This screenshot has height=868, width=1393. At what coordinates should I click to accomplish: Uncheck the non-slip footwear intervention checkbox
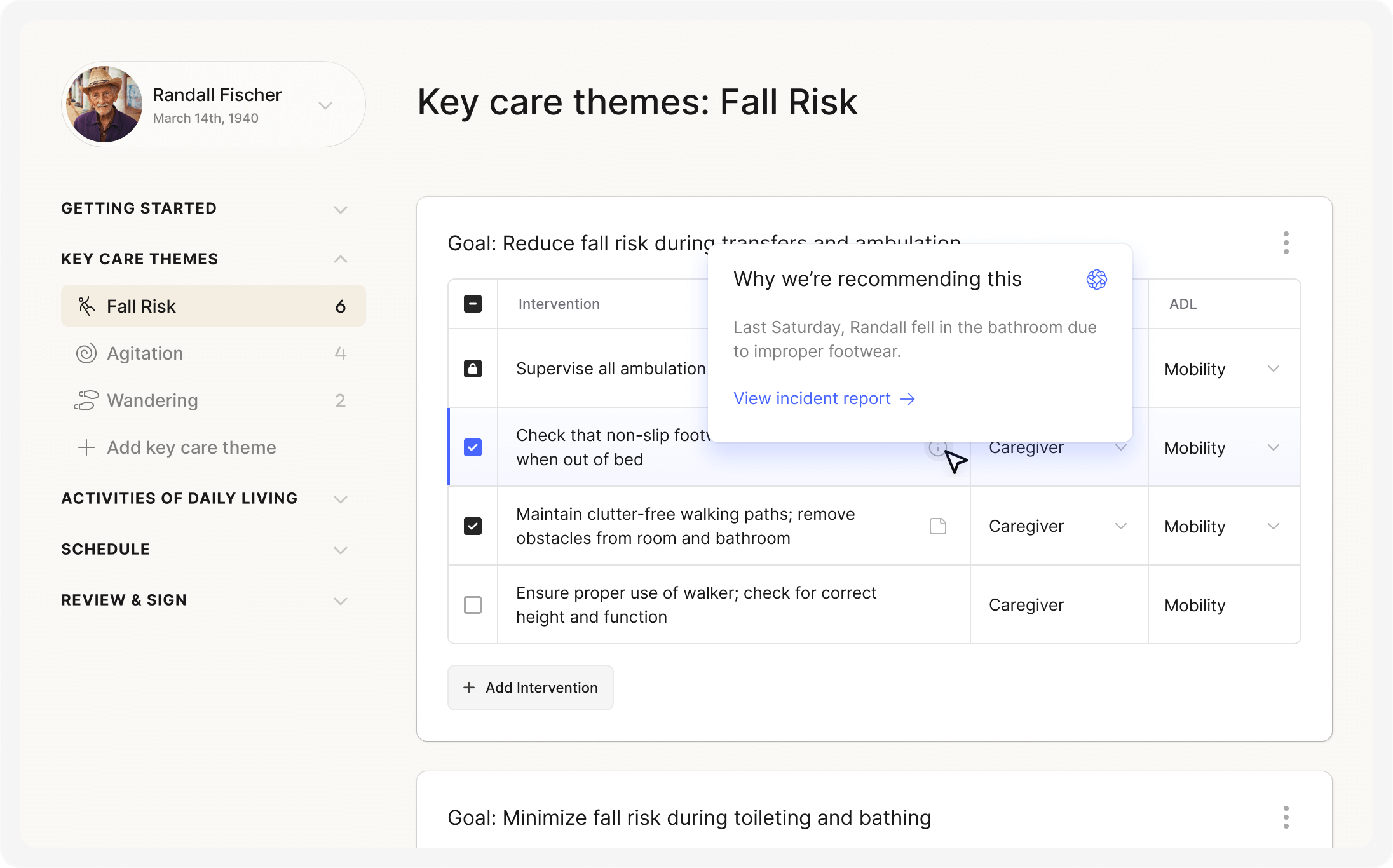pos(473,447)
